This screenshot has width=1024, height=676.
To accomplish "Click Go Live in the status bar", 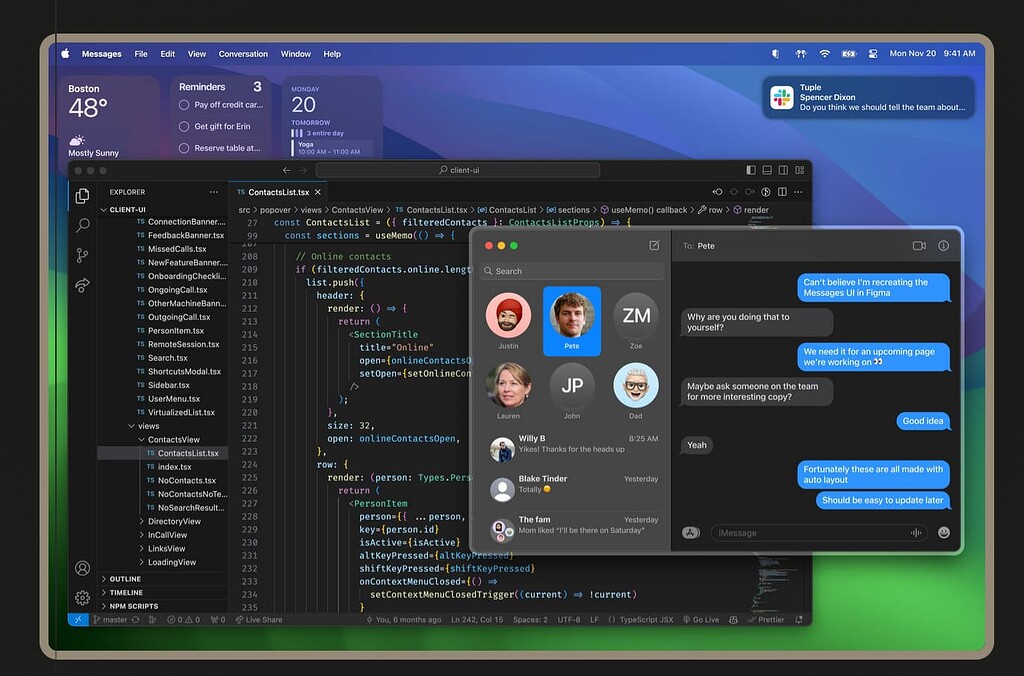I will click(703, 619).
